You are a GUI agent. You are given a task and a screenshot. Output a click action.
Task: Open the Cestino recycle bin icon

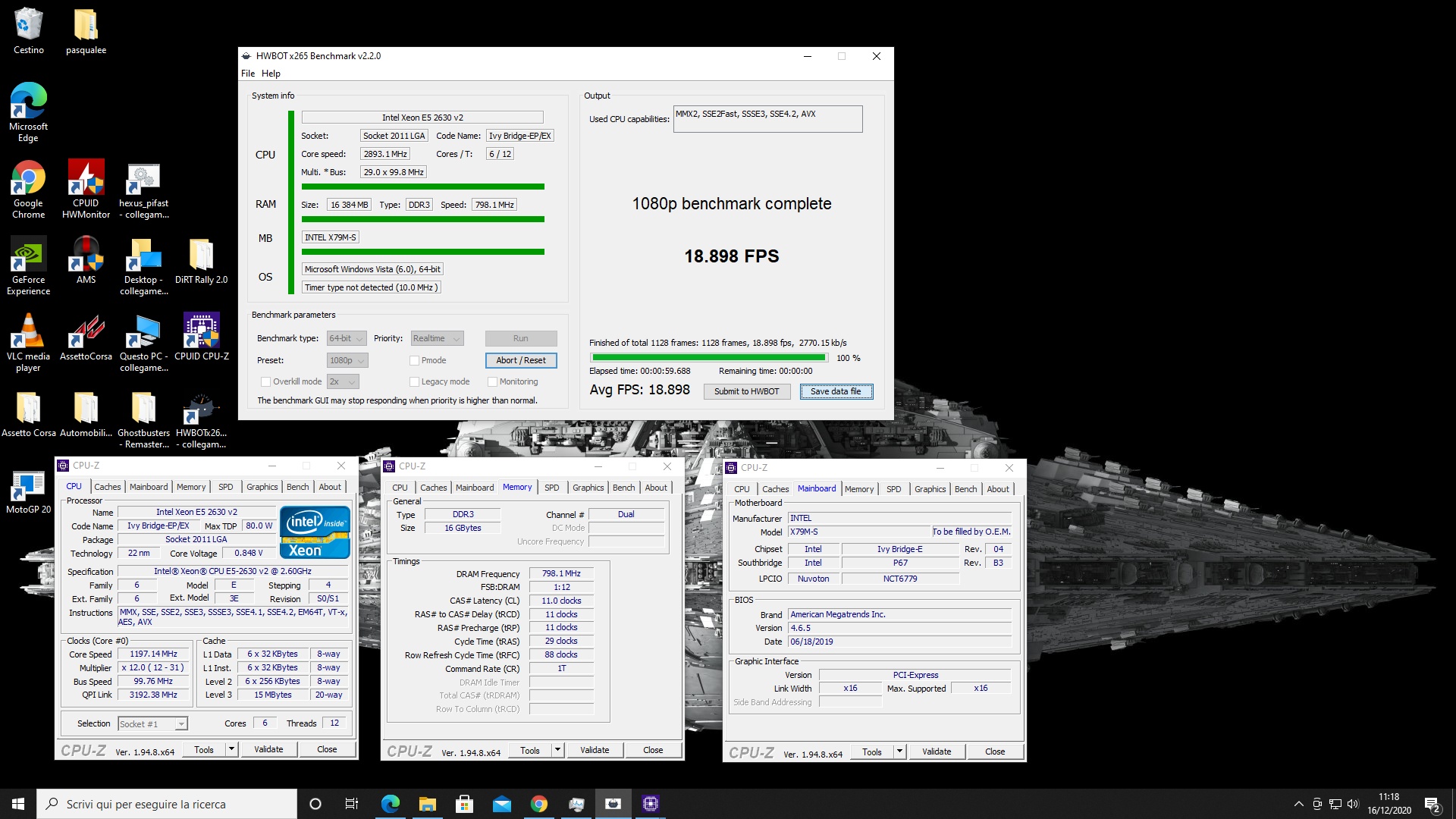[28, 30]
